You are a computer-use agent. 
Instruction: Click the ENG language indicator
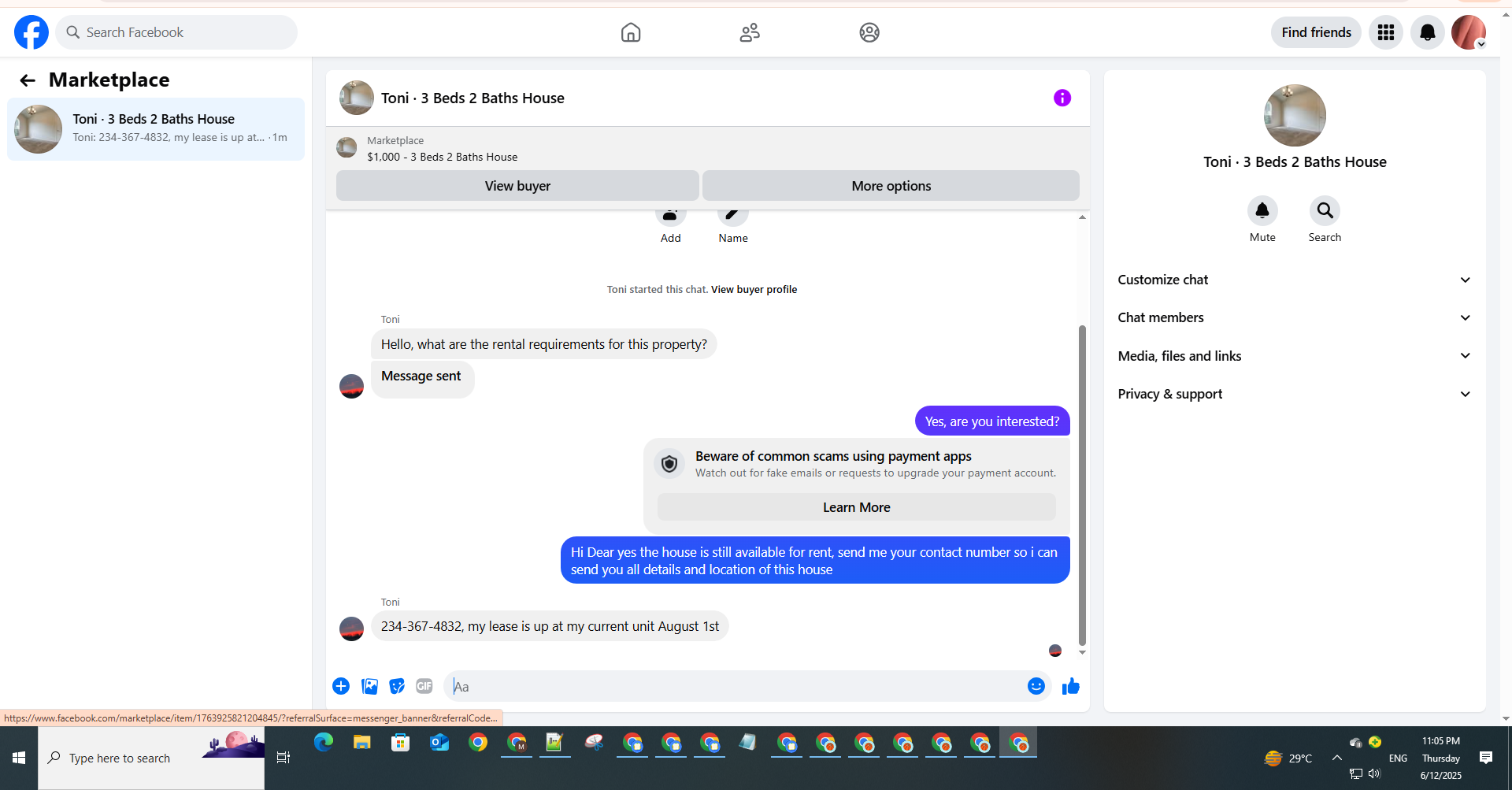click(1398, 758)
